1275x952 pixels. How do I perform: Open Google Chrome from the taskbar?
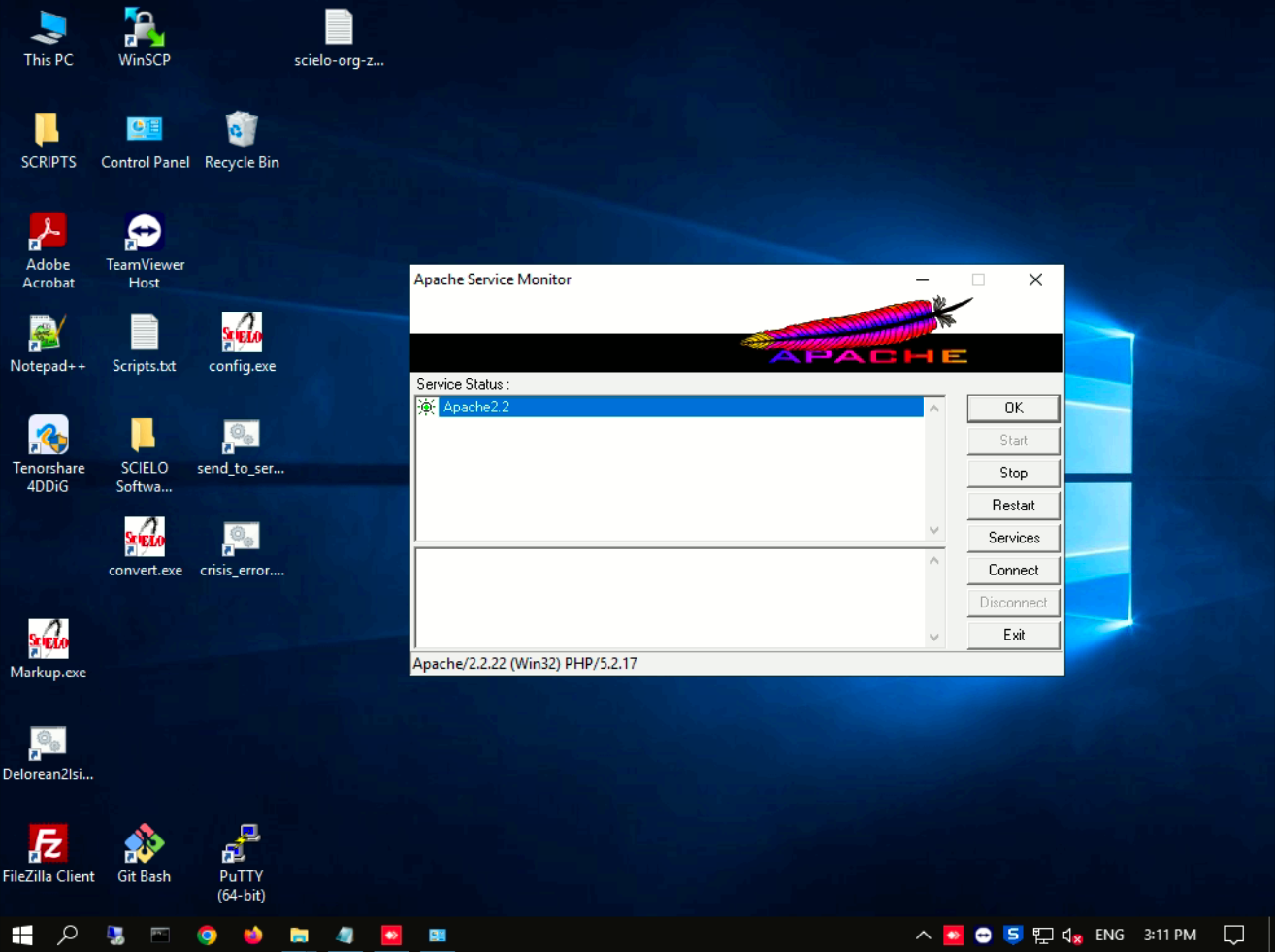tap(207, 936)
